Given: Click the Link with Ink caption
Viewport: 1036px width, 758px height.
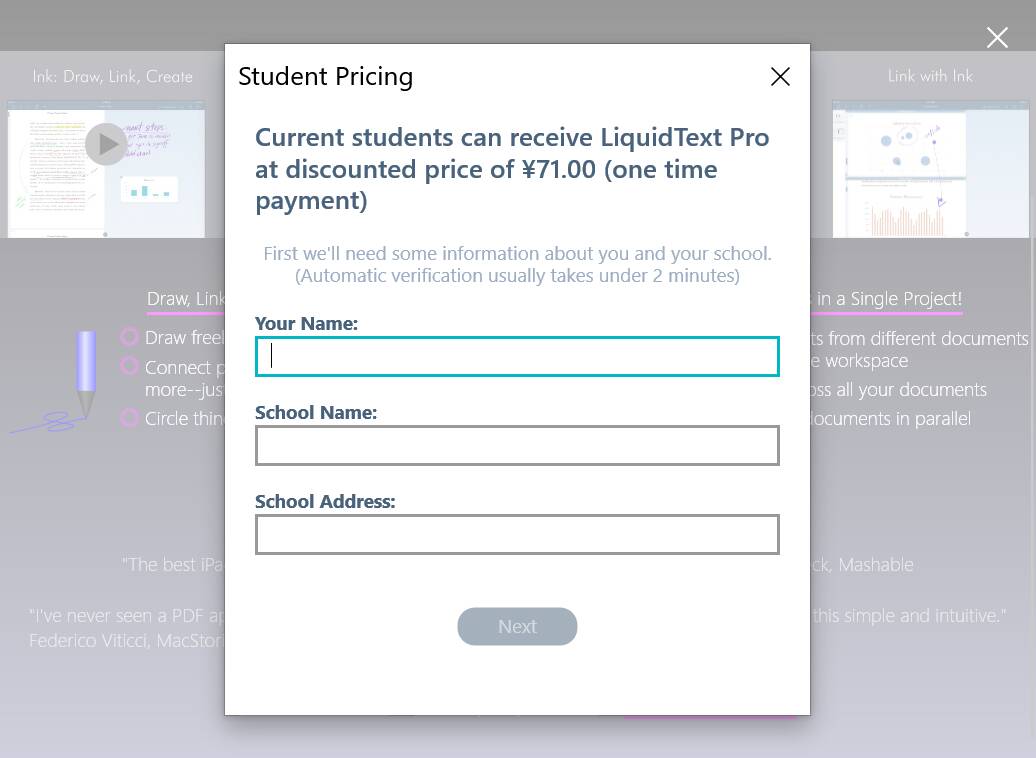Looking at the screenshot, I should (930, 77).
